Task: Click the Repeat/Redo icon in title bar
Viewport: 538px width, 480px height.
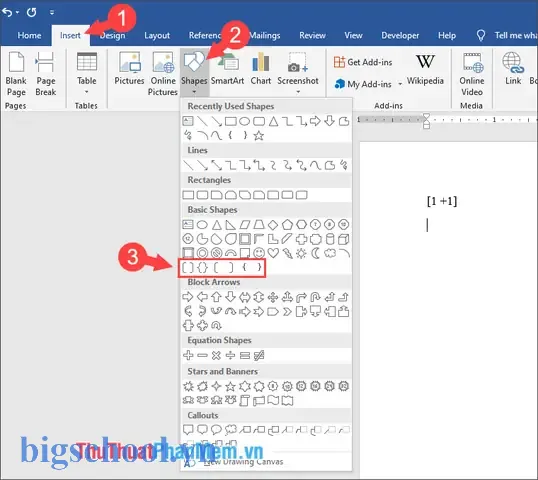Action: 32,12
